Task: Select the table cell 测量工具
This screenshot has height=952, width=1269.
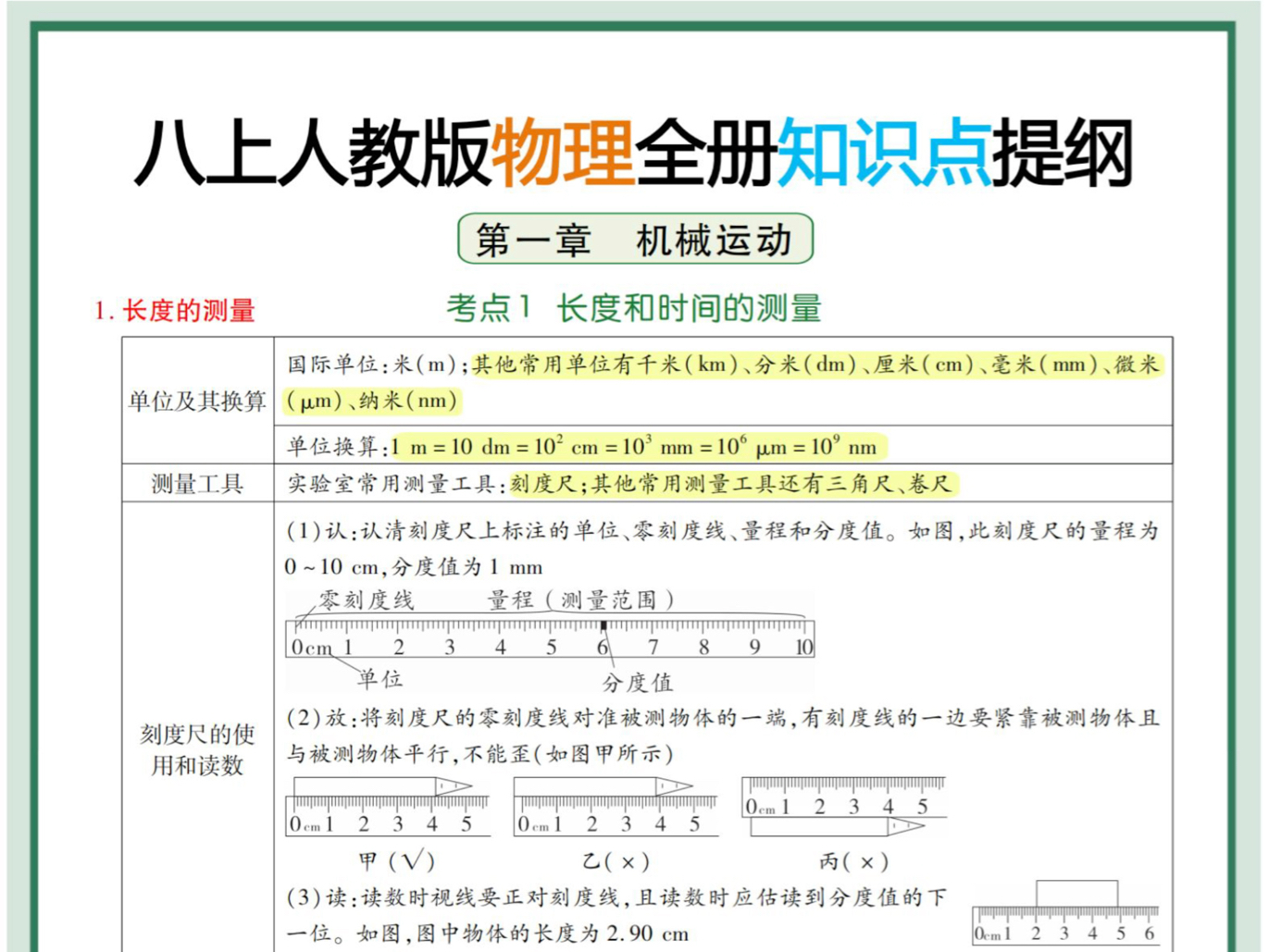Action: [x=197, y=484]
